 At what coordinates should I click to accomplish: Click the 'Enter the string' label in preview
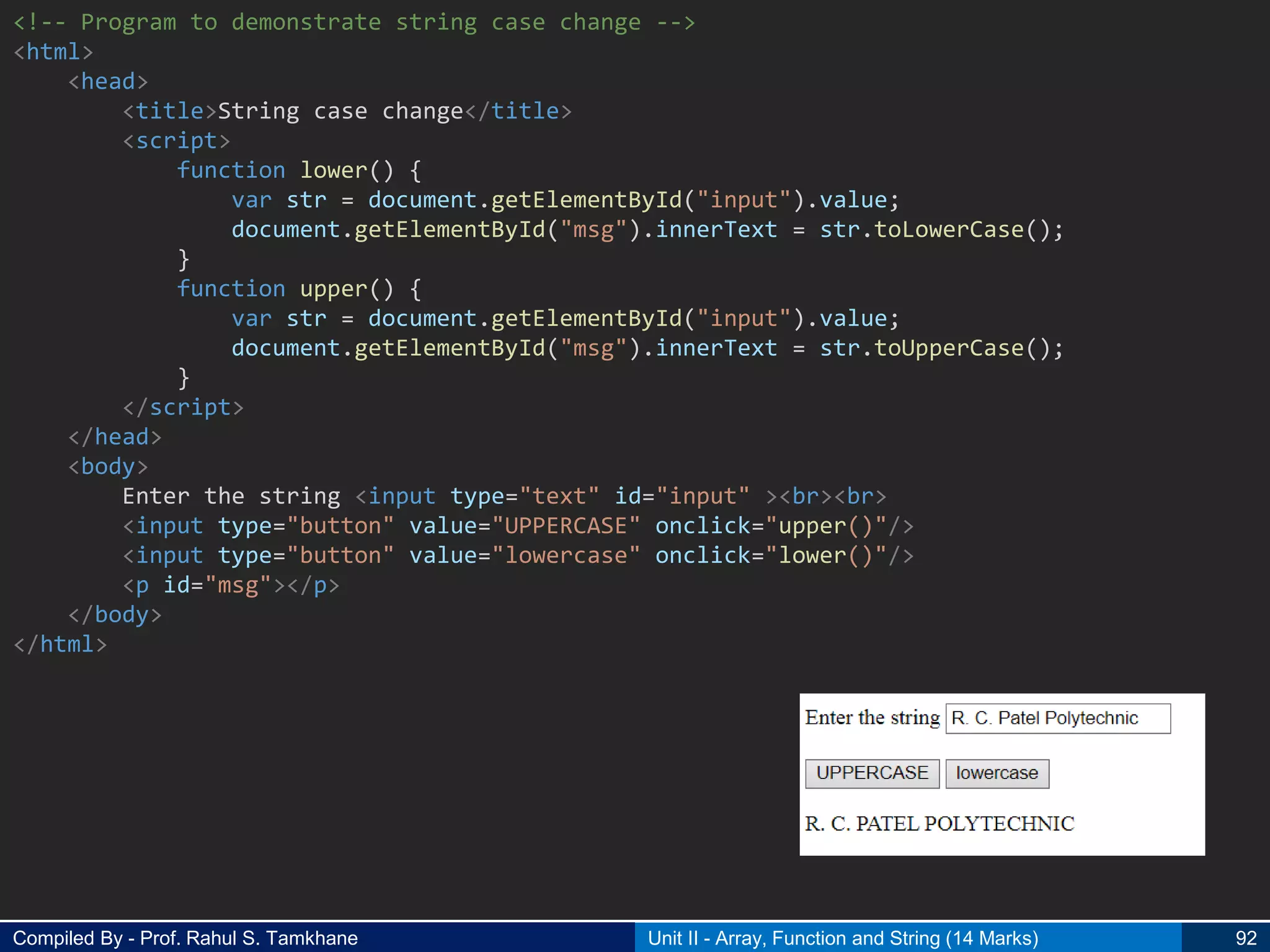(x=873, y=718)
